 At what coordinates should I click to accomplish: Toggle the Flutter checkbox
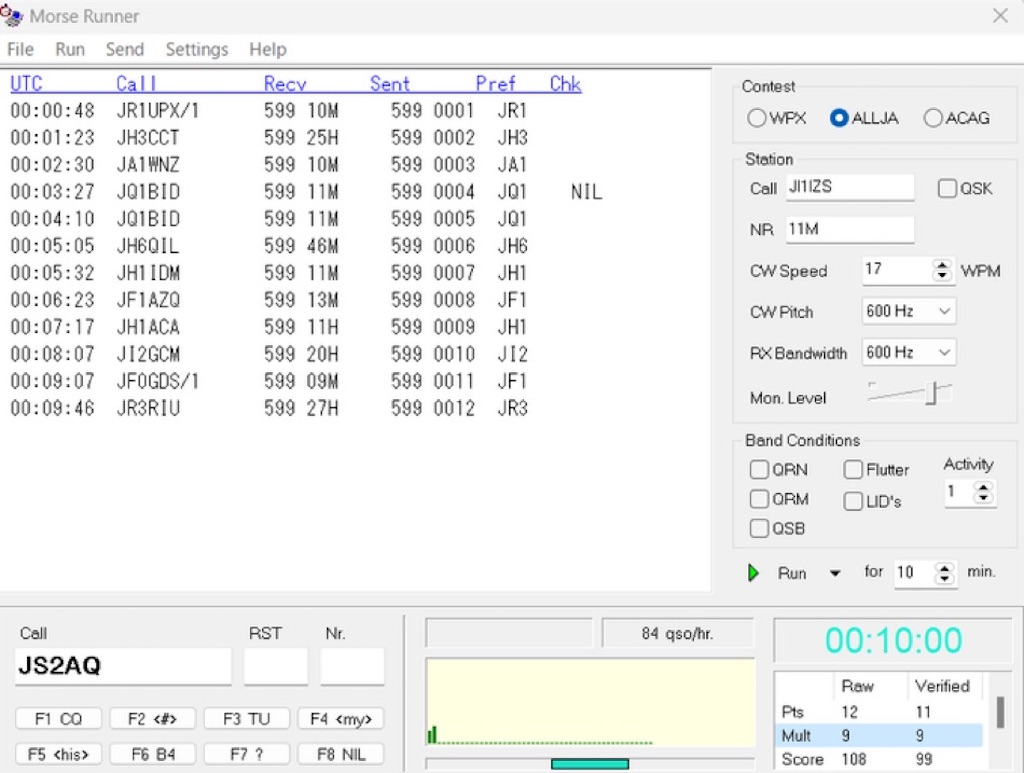853,469
